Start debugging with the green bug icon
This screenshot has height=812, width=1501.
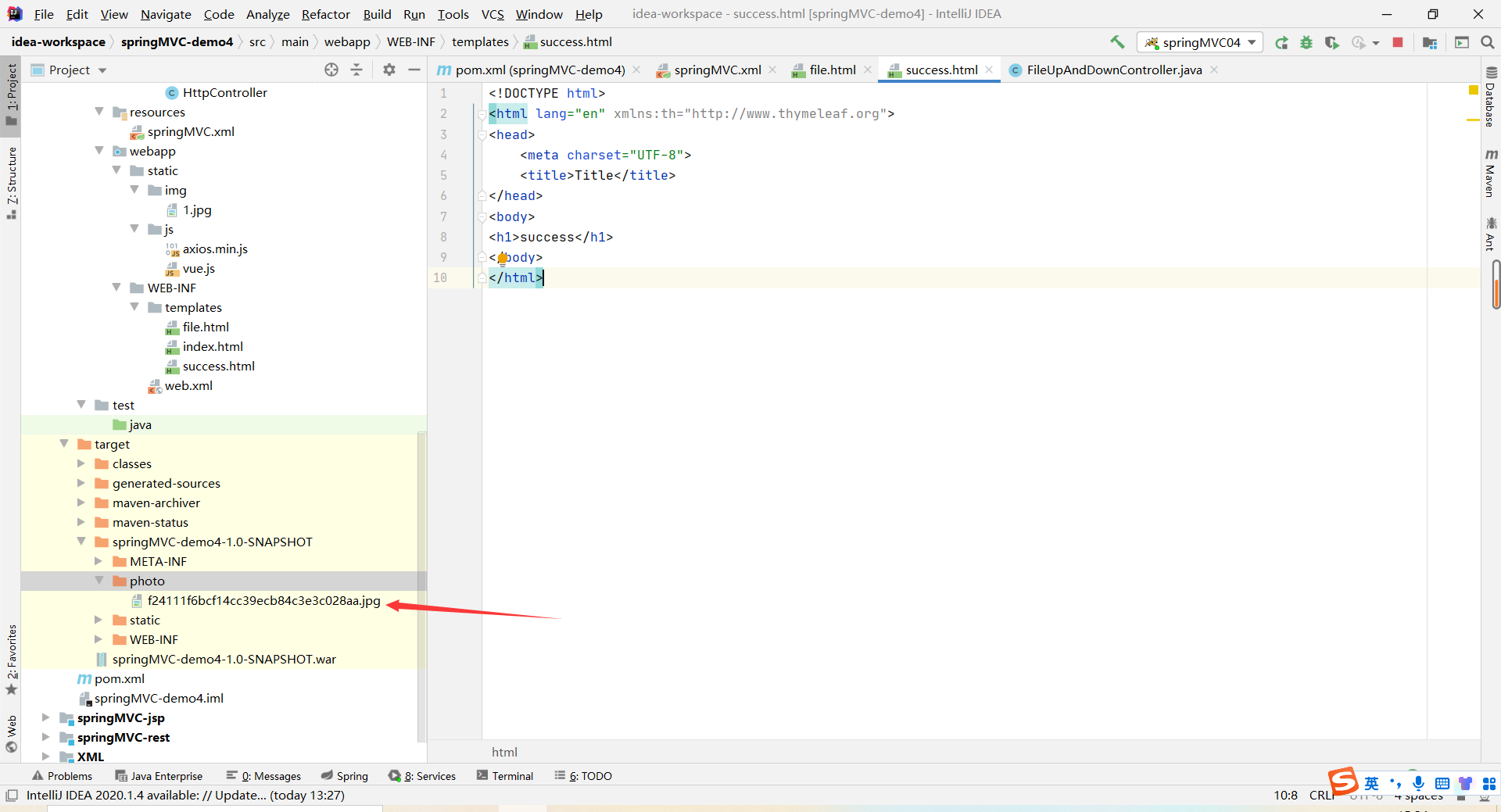[x=1306, y=43]
